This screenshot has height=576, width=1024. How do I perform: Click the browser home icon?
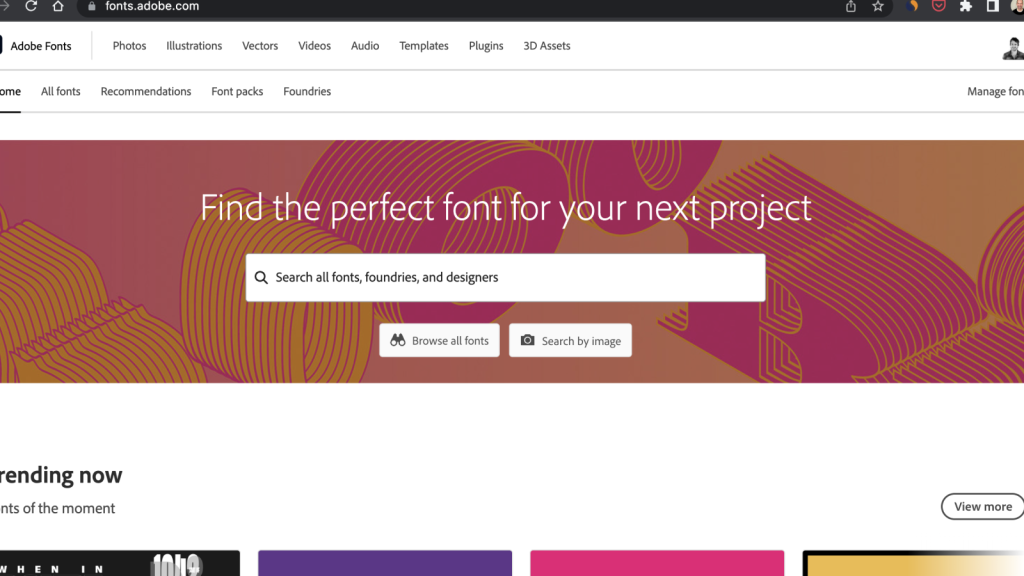point(57,6)
